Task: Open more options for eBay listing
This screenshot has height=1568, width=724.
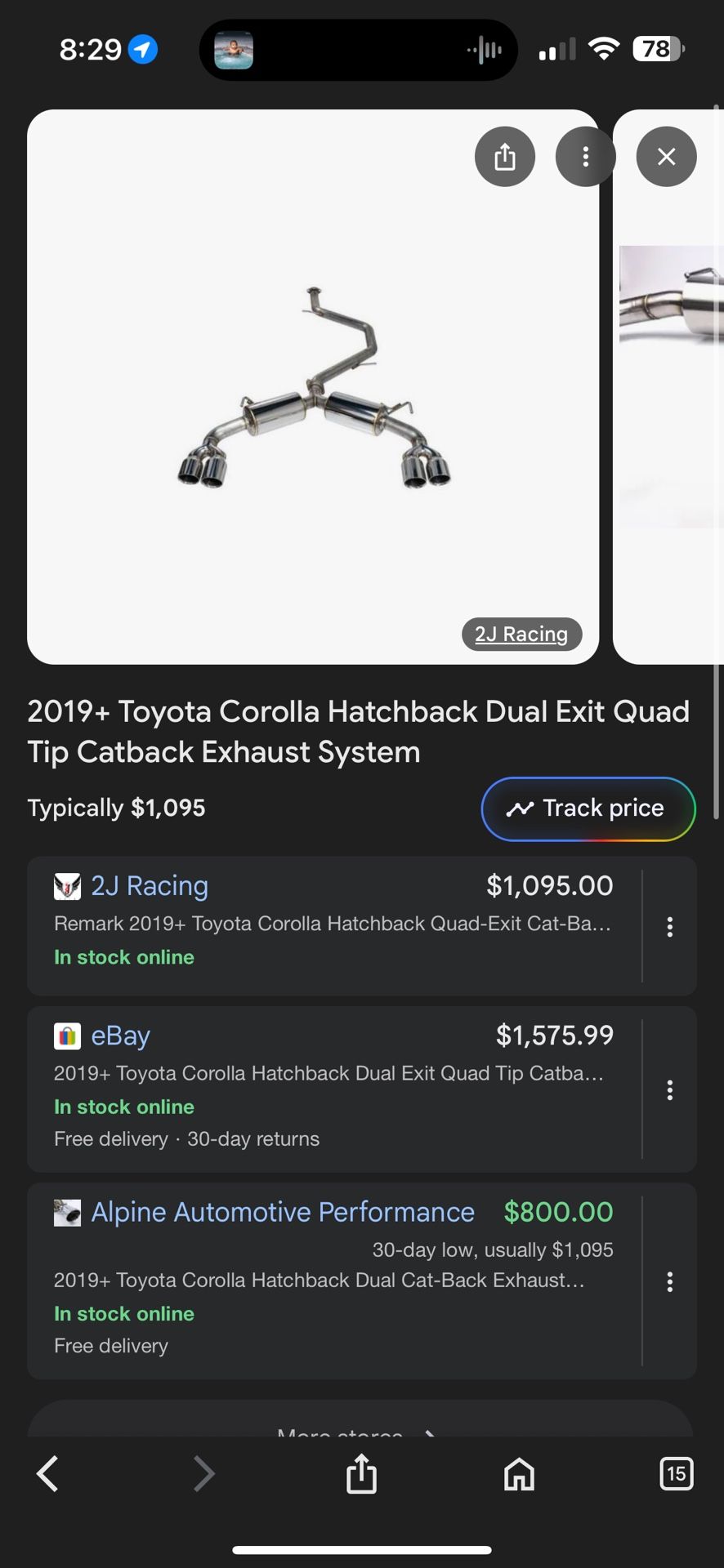Action: pyautogui.click(x=669, y=1090)
